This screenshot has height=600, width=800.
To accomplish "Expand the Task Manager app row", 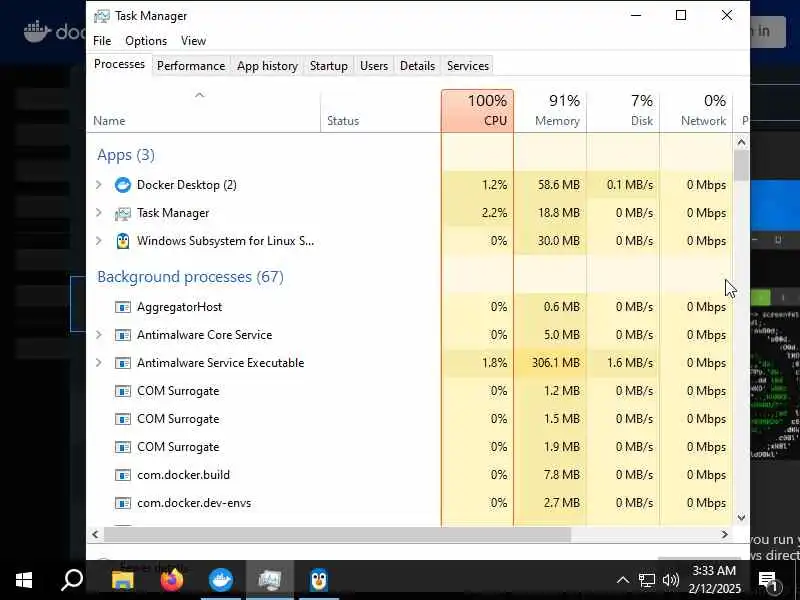I will click(99, 213).
